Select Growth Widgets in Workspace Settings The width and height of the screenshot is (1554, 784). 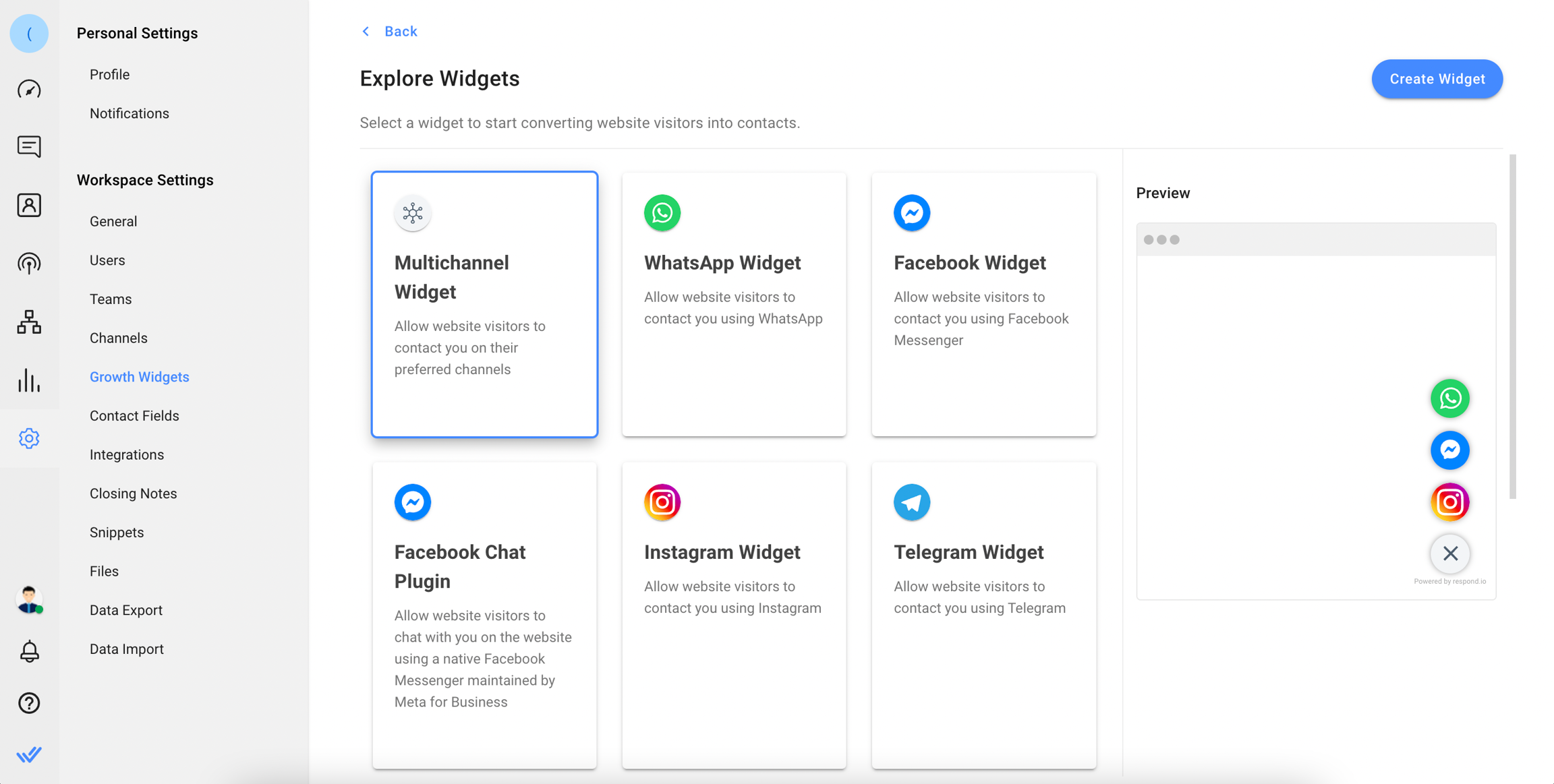coord(139,376)
